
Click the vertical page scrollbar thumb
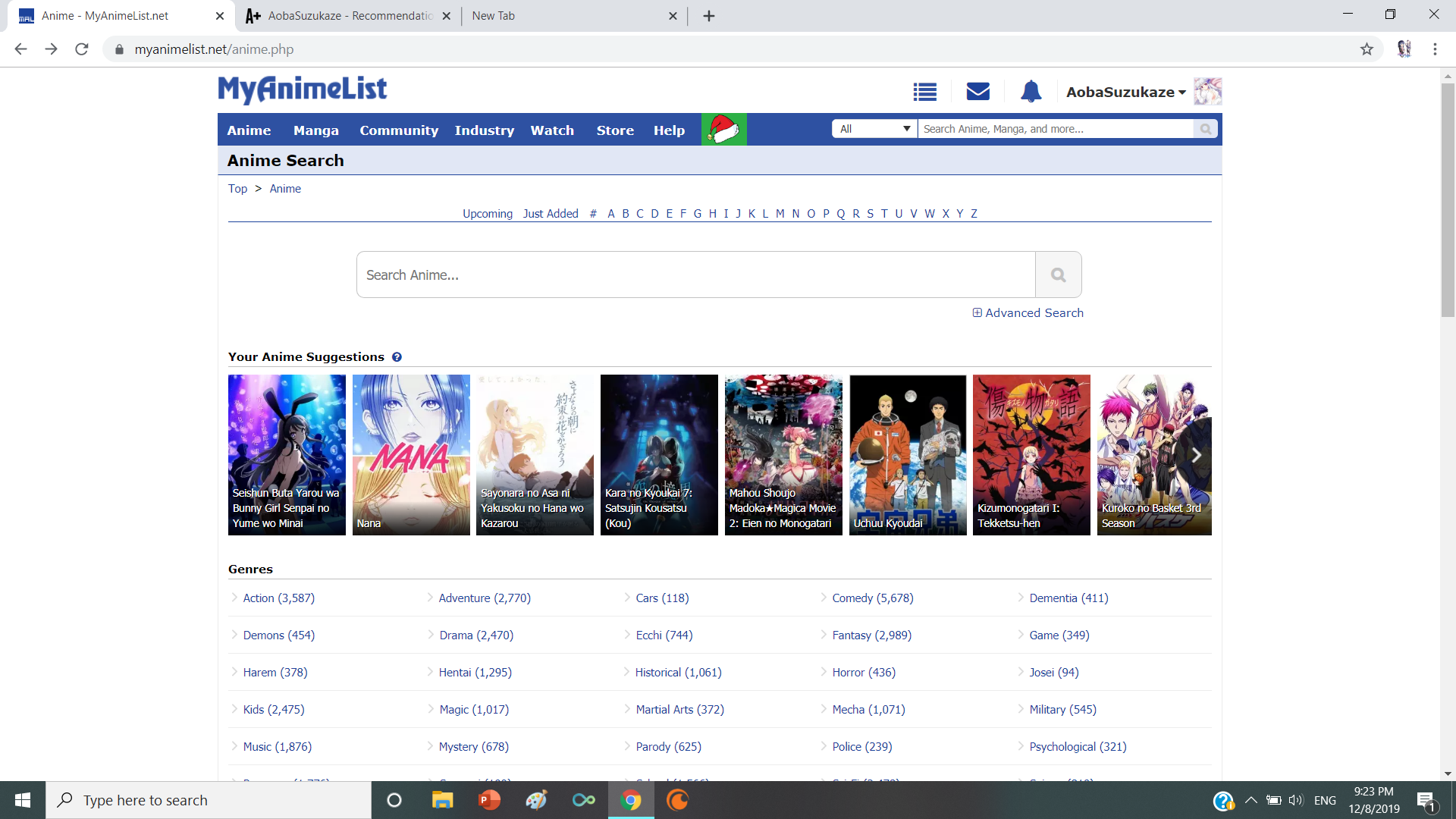pyautogui.click(x=1448, y=201)
